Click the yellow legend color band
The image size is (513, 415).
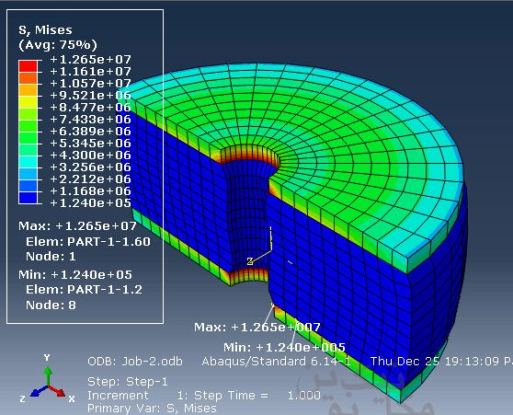pos(28,102)
